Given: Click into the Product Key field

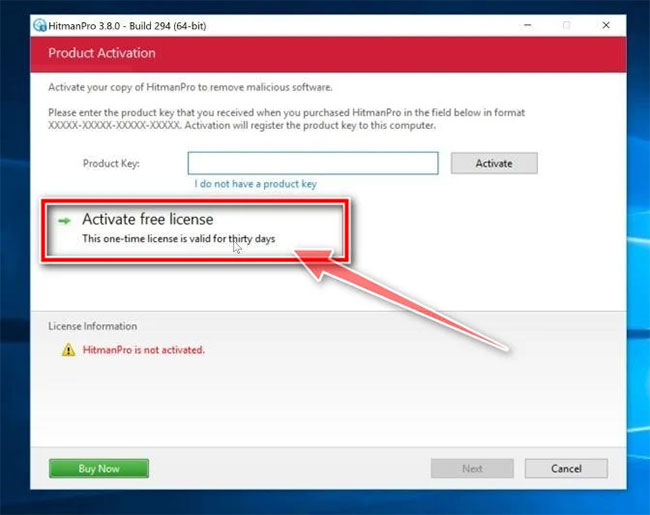Looking at the screenshot, I should coord(313,163).
